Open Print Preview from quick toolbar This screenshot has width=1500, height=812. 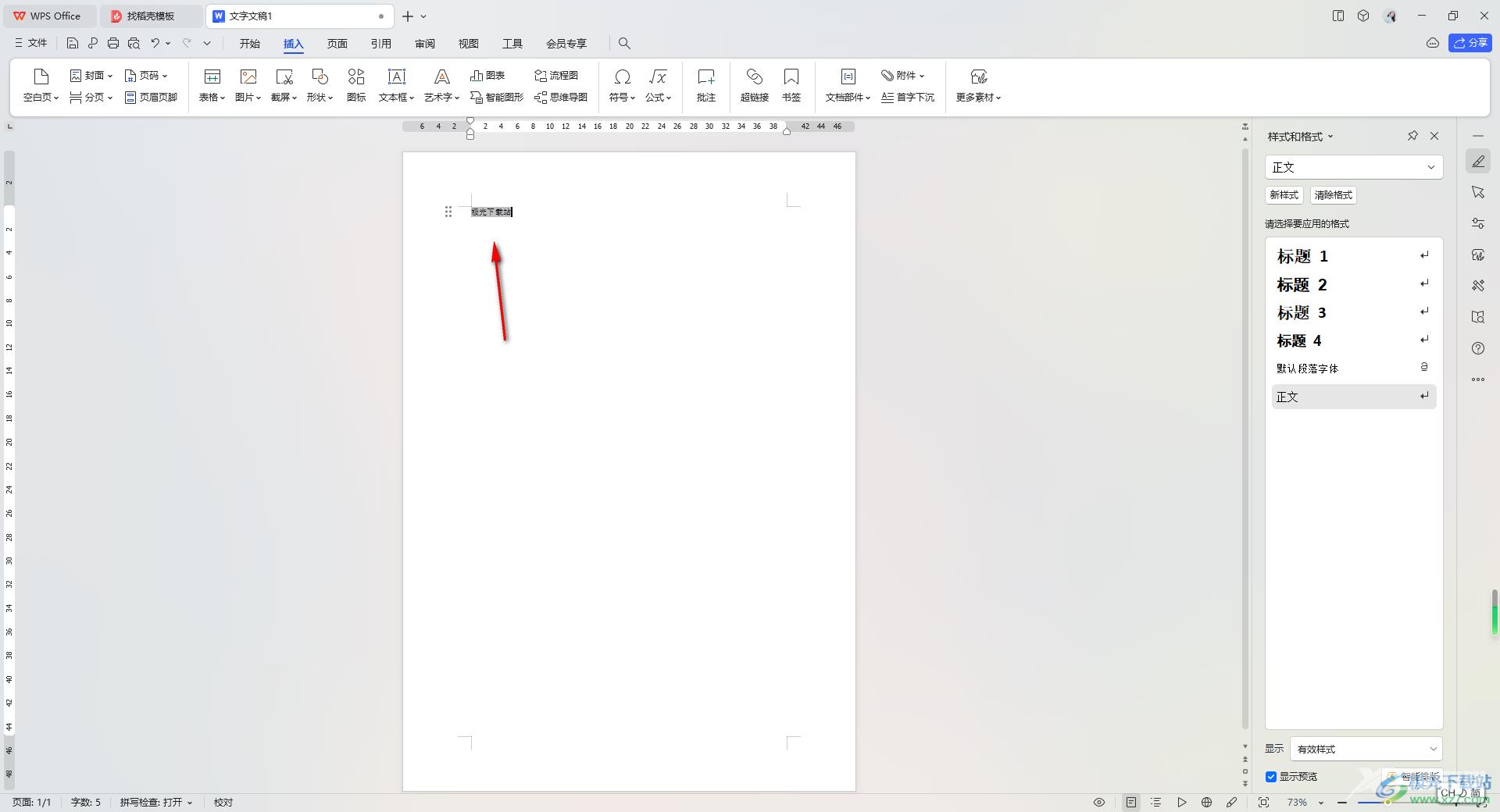click(134, 44)
